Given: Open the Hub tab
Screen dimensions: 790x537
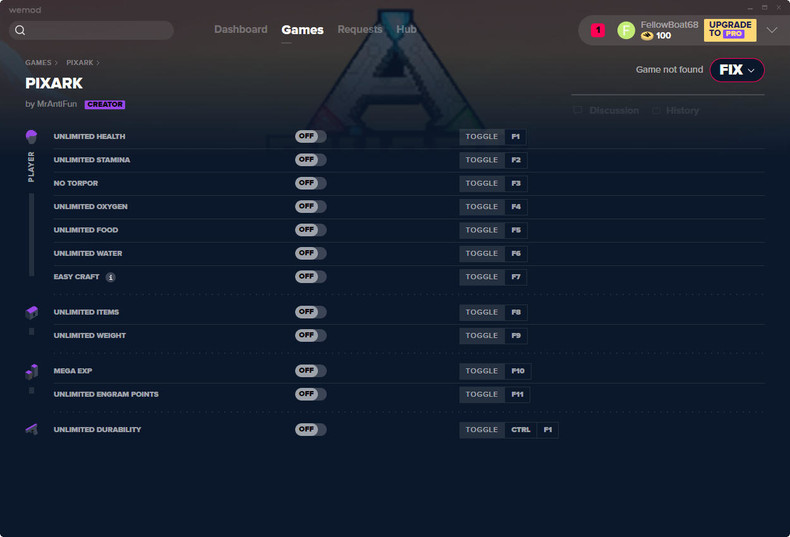Looking at the screenshot, I should click(x=406, y=29).
